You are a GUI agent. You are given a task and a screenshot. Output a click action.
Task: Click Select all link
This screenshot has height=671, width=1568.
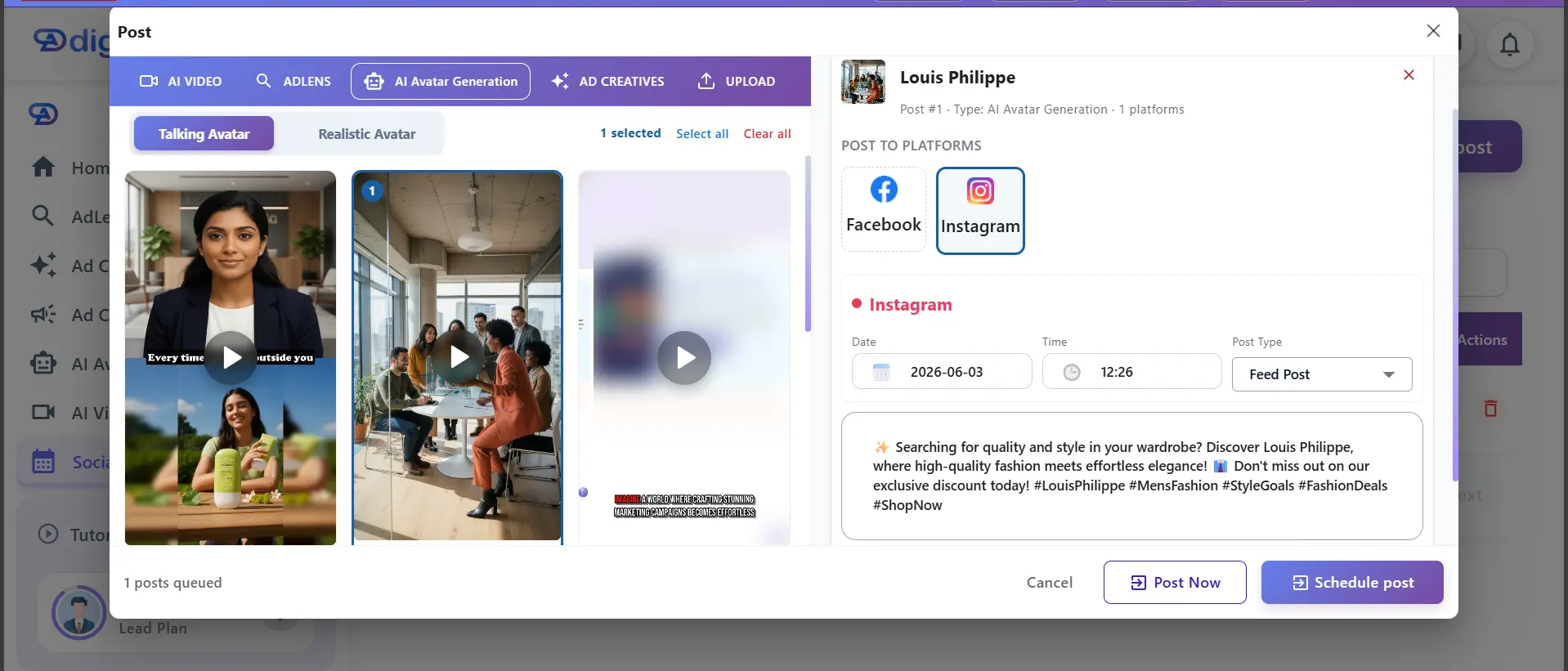[702, 133]
